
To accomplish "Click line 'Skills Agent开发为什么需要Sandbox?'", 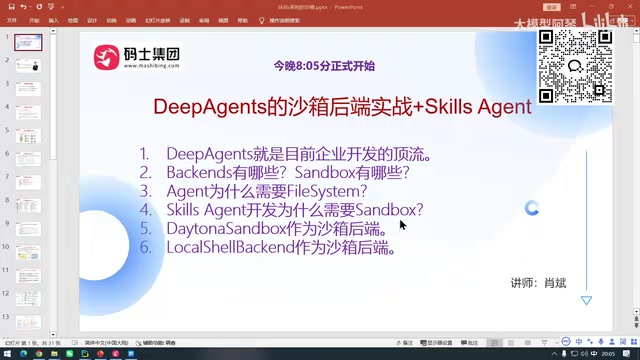I will pyautogui.click(x=295, y=210).
